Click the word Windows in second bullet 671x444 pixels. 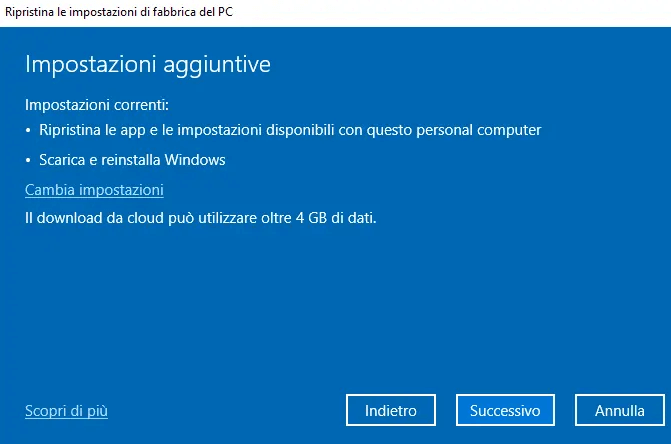[197, 160]
